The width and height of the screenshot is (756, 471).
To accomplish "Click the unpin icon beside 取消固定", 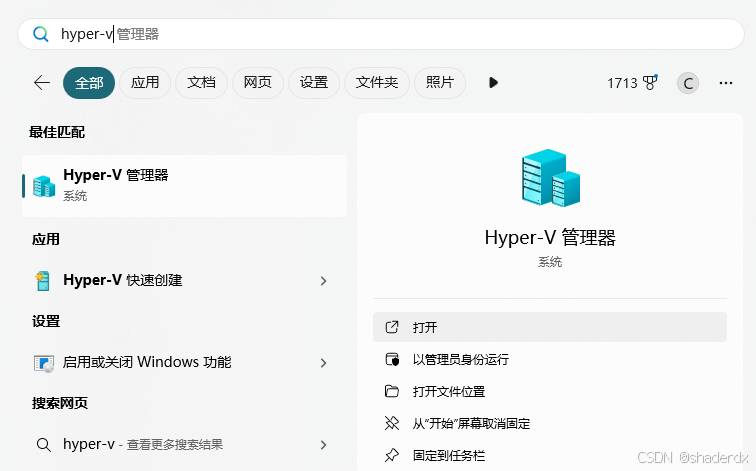I will point(392,423).
